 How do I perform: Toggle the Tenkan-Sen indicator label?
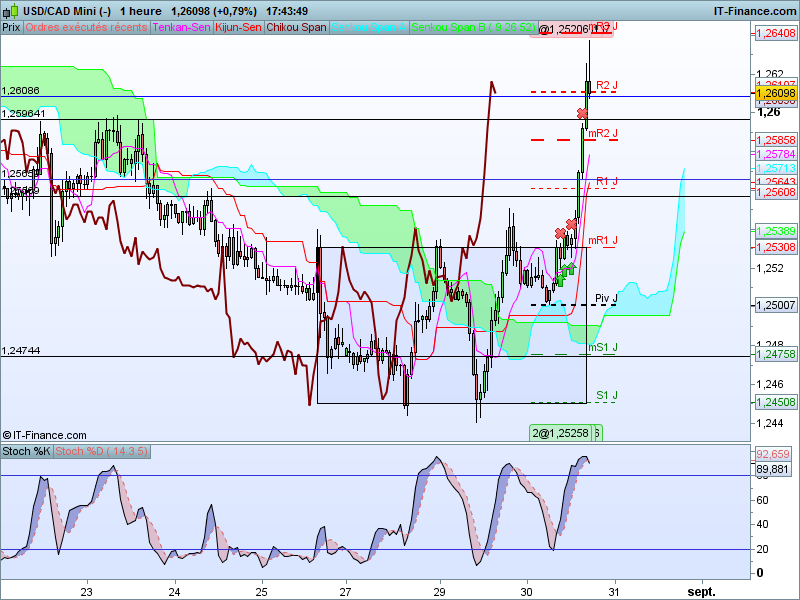pyautogui.click(x=182, y=28)
